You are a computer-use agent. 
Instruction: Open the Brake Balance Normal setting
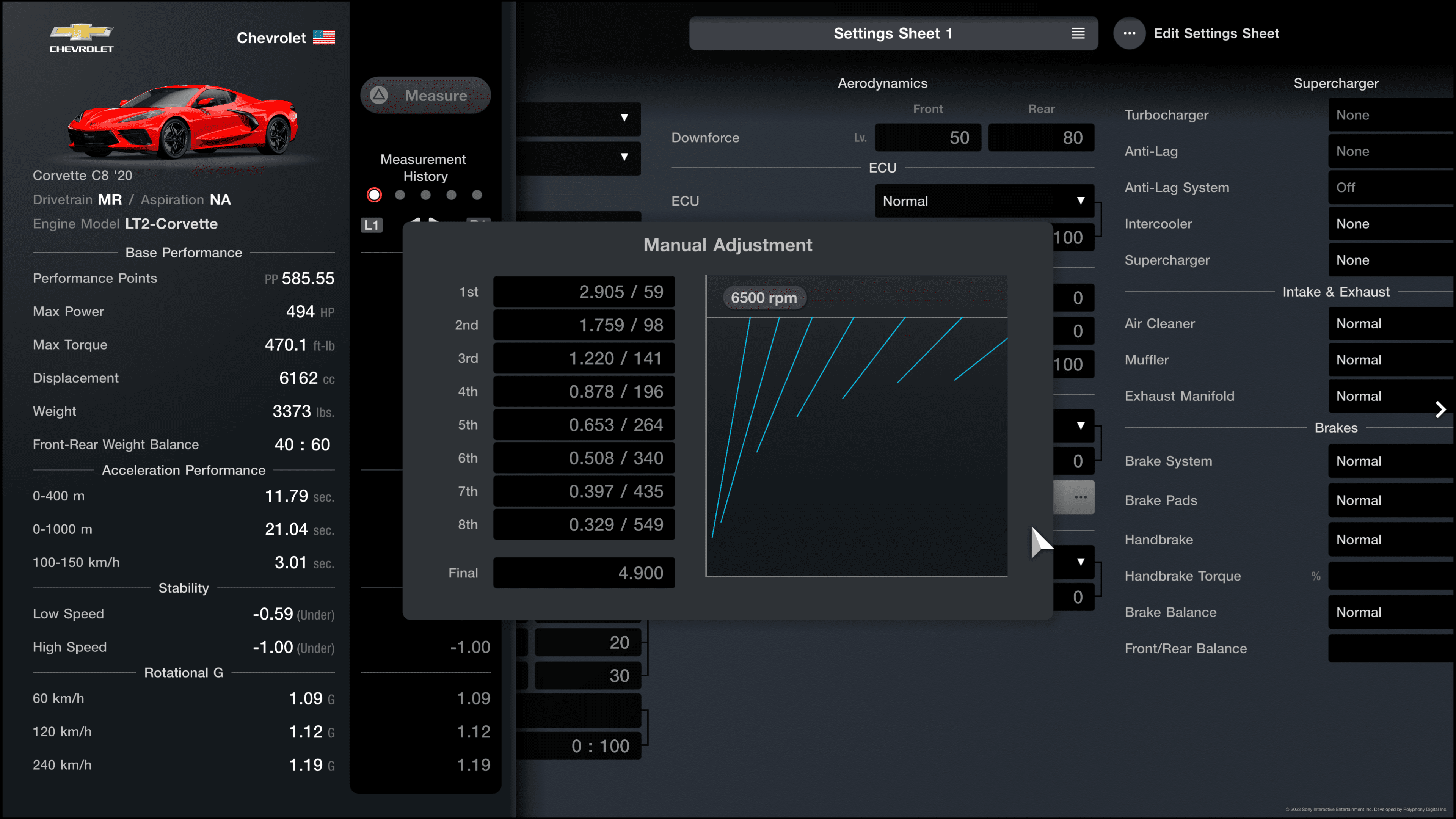click(x=1392, y=612)
